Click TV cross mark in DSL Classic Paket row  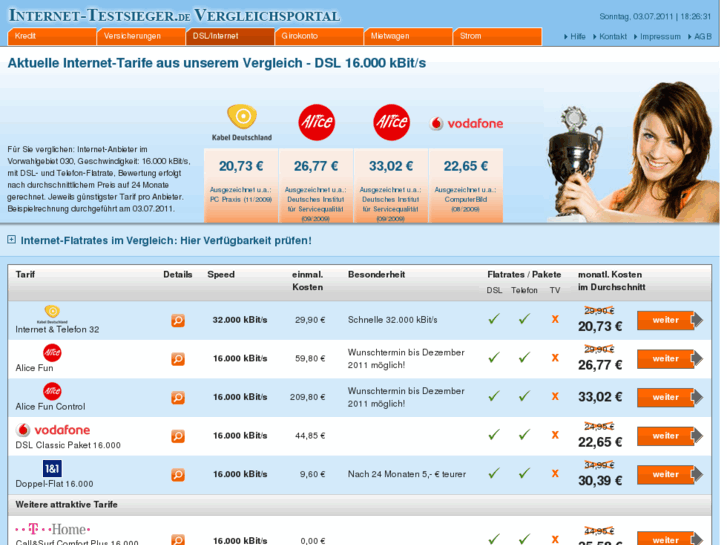pyautogui.click(x=555, y=435)
